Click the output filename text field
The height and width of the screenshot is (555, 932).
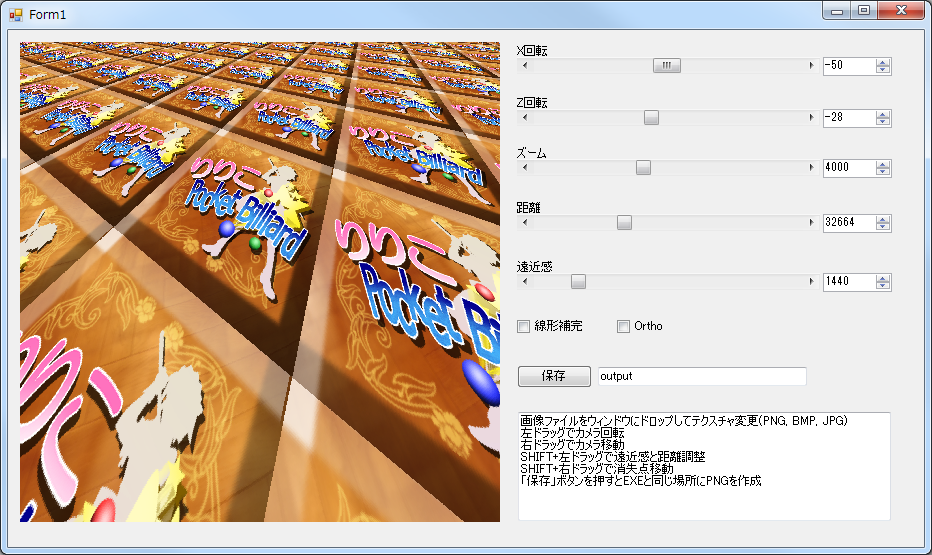pyautogui.click(x=702, y=376)
